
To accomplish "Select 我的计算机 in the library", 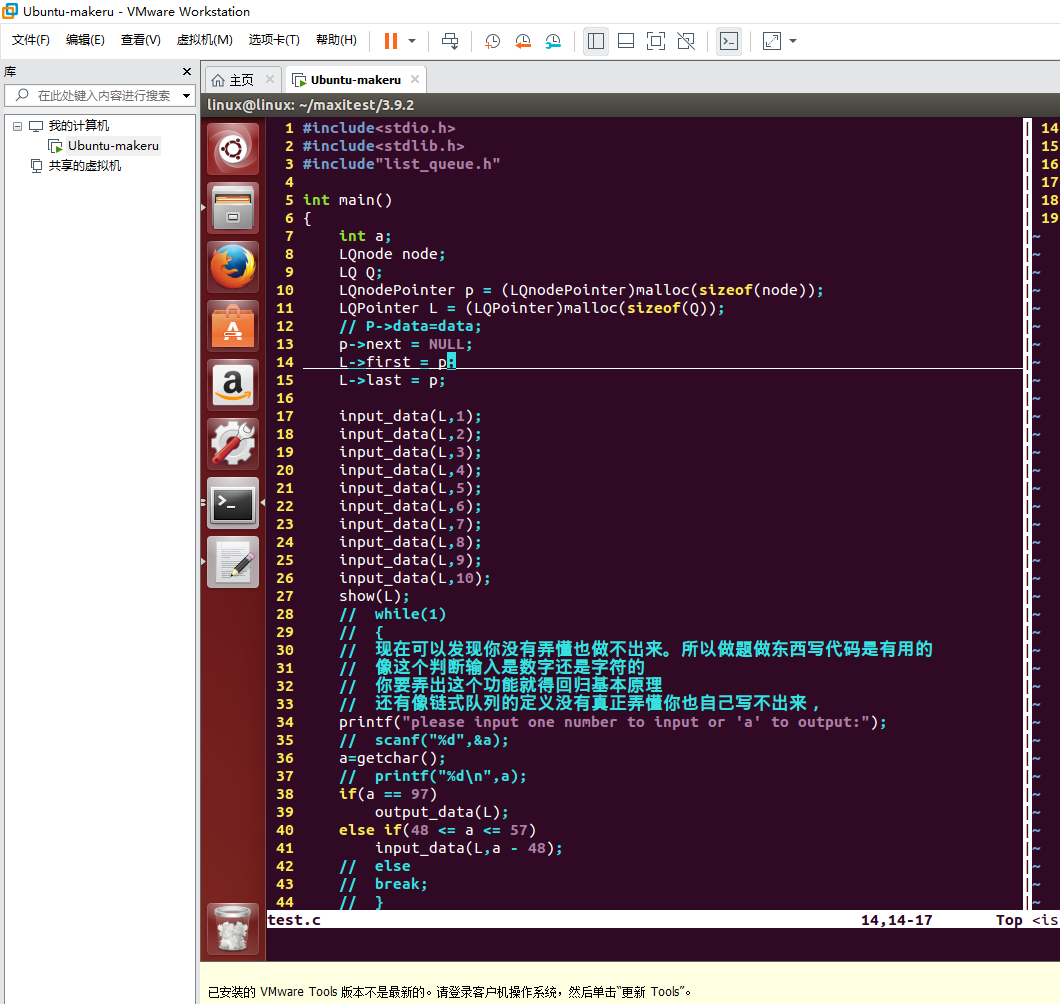I will tap(78, 126).
